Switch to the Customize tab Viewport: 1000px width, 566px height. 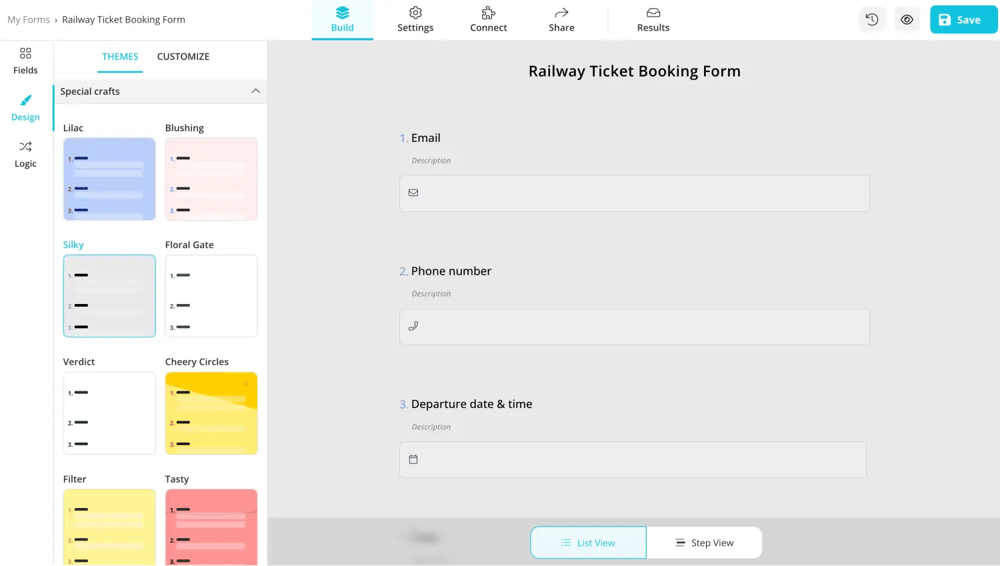(183, 57)
